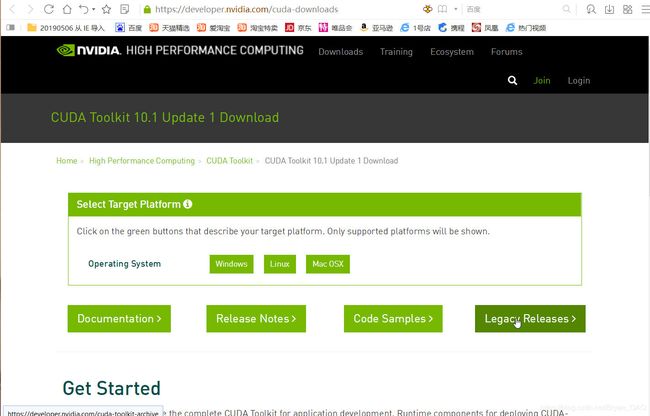The width and height of the screenshot is (650, 416).
Task: Open the reader/notes page icon in toolbar
Action: coord(124,9)
